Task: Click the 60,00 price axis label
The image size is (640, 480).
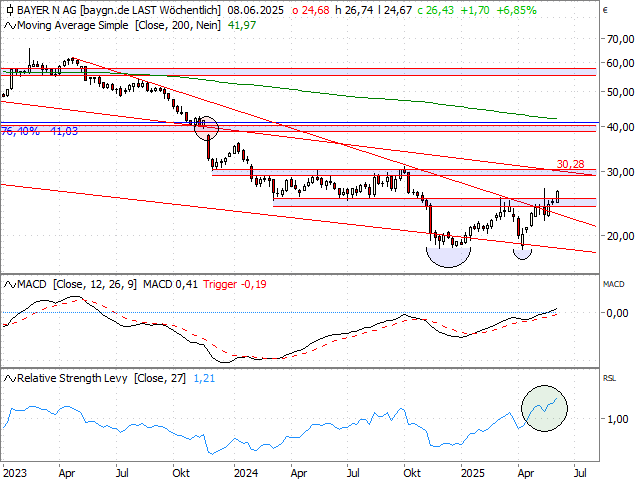Action: pyautogui.click(x=620, y=63)
